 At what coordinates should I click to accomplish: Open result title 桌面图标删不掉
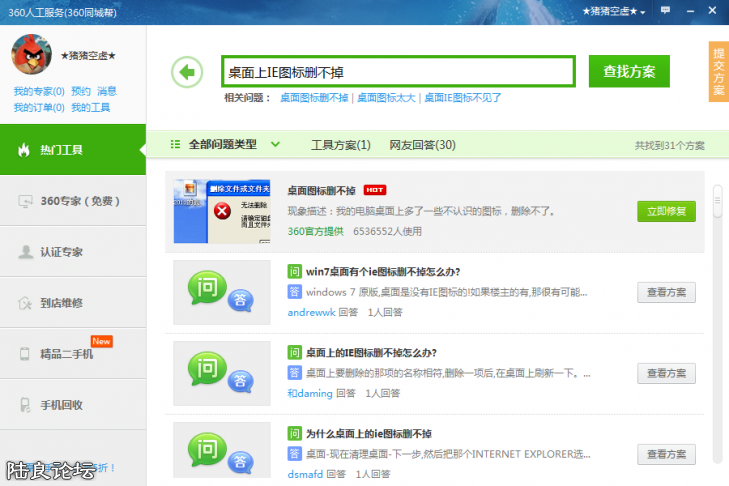point(322,191)
